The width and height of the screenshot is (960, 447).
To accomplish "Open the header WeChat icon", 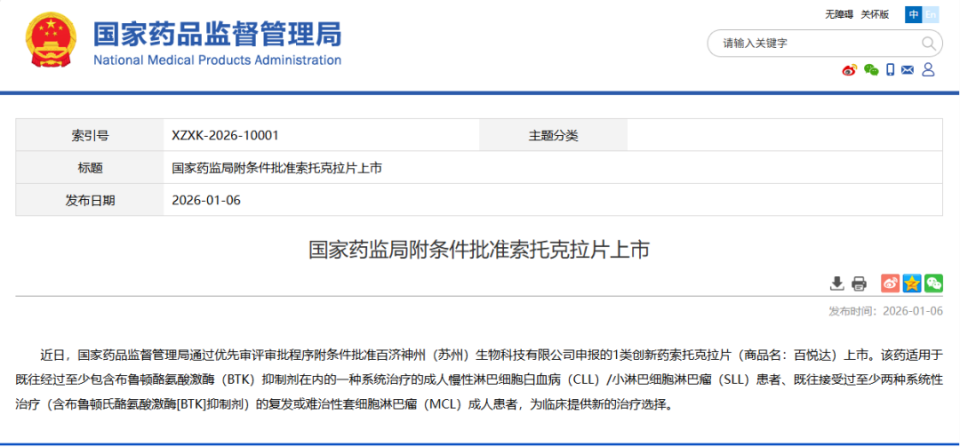I will coord(871,70).
